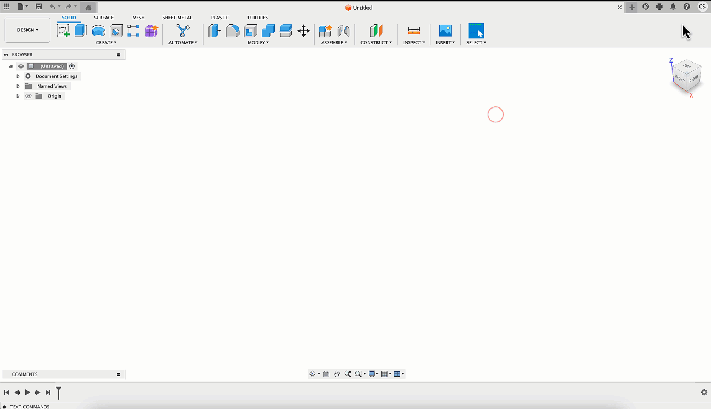Open the Create panel dropdown

click(106, 43)
